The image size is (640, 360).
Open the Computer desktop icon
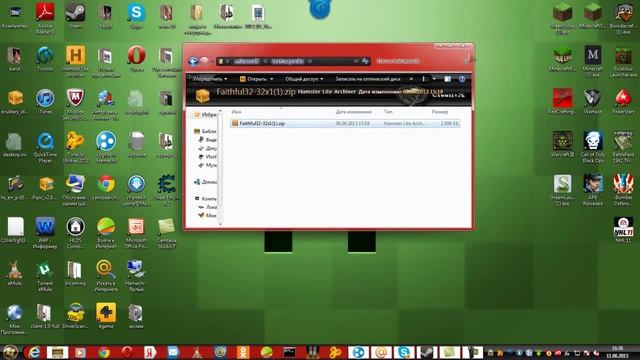click(15, 16)
